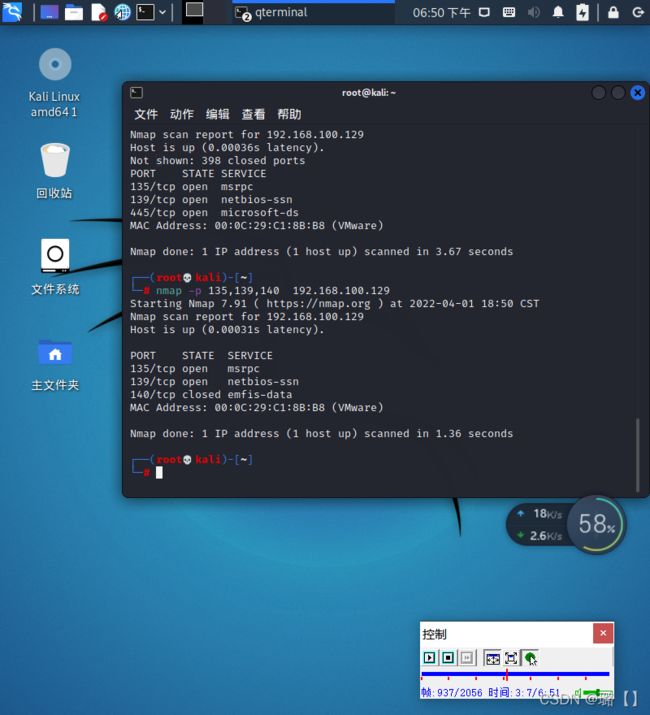650x715 pixels.
Task: Stop playback in the 控制 panel
Action: [448, 658]
